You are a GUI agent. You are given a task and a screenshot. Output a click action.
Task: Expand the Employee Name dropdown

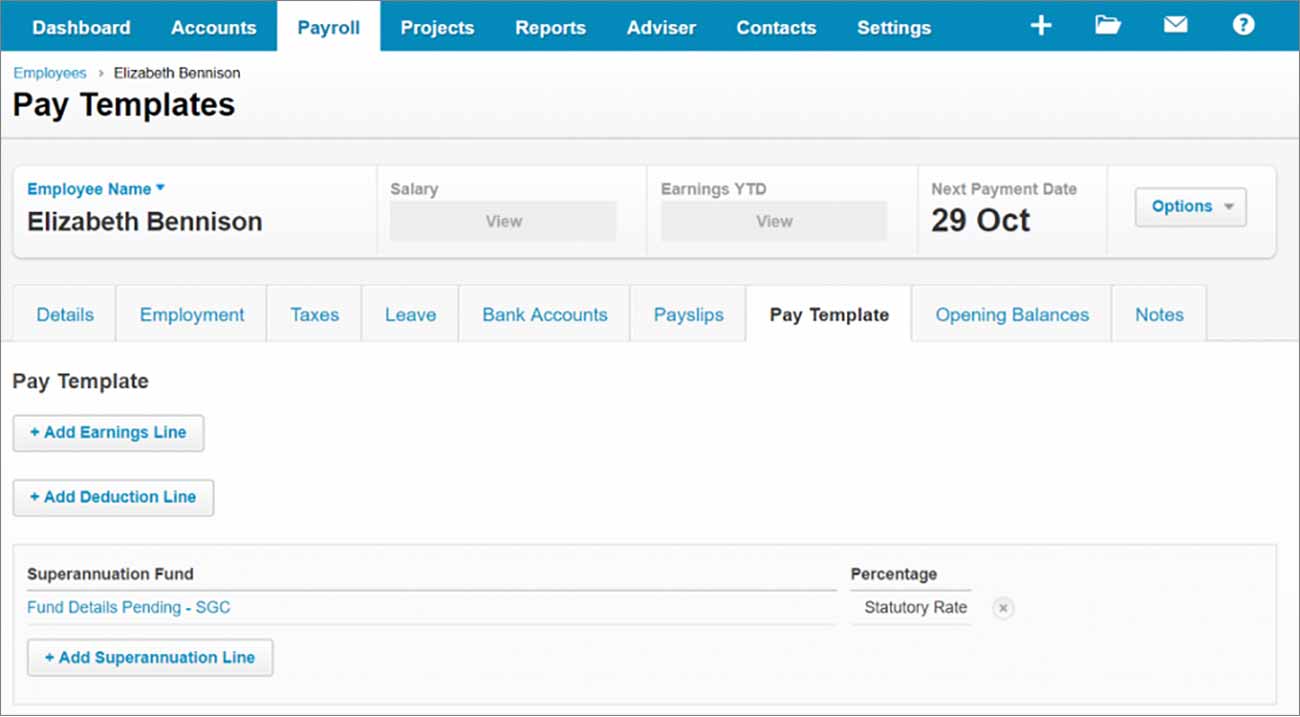(96, 189)
